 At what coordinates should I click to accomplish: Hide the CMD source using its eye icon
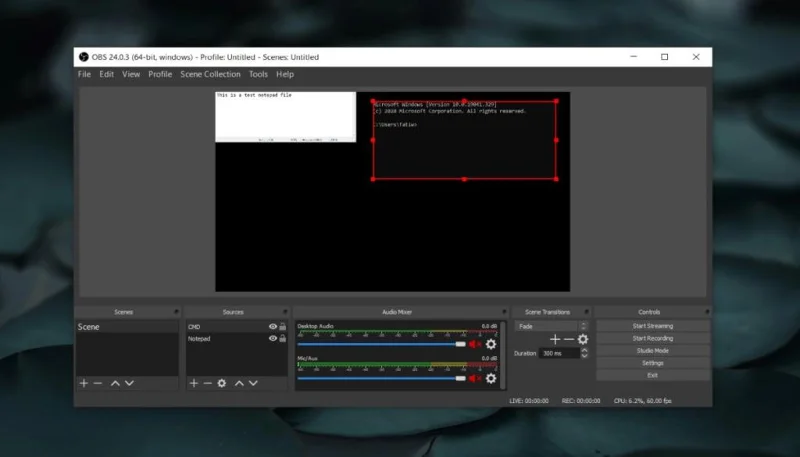272,327
